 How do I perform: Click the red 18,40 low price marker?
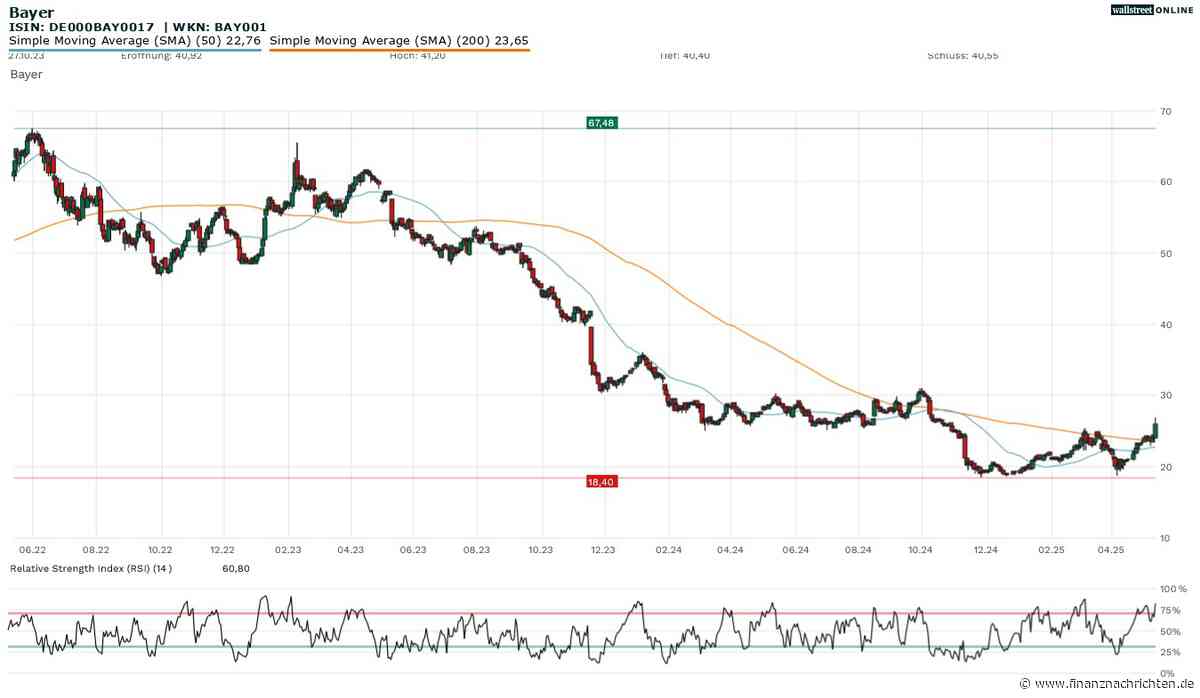pos(601,482)
